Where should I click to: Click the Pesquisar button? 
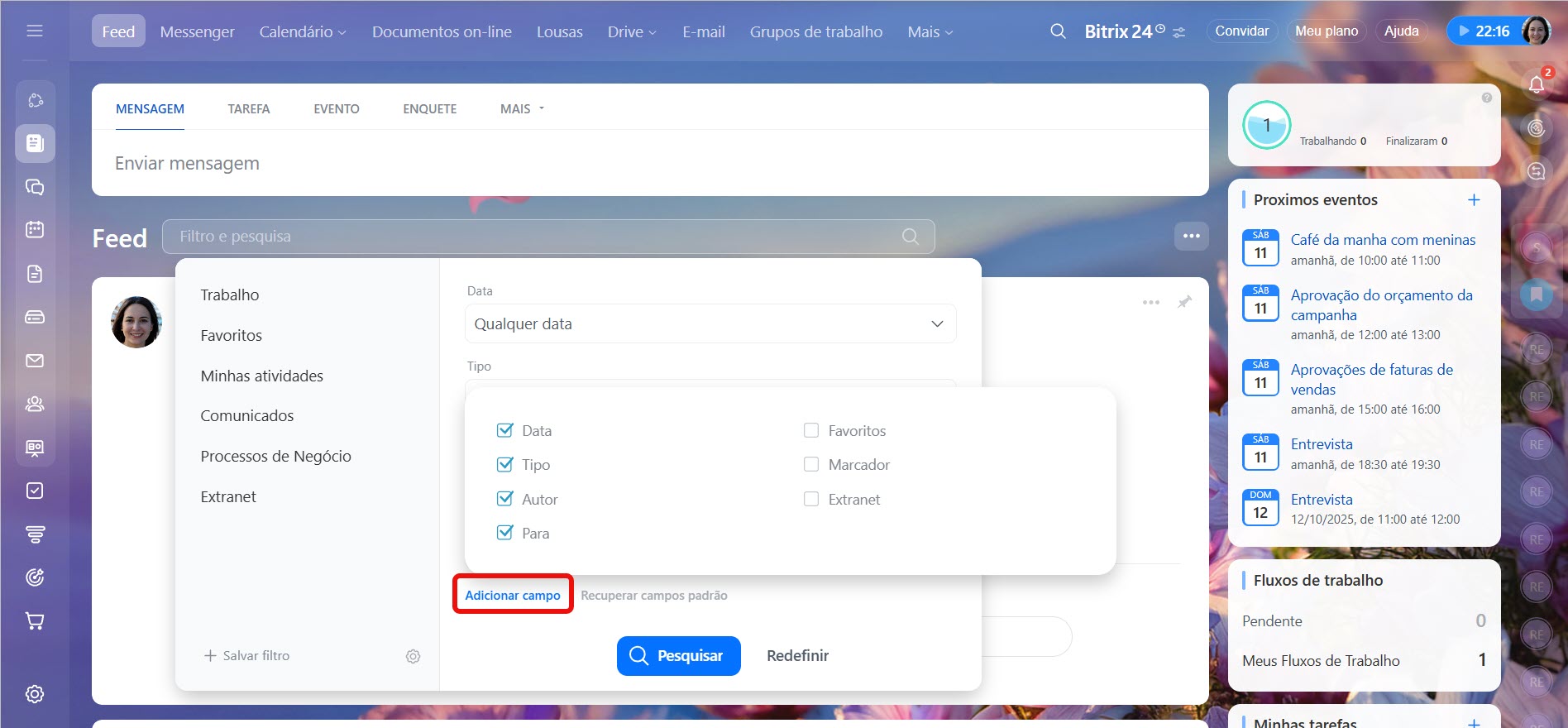(x=678, y=656)
